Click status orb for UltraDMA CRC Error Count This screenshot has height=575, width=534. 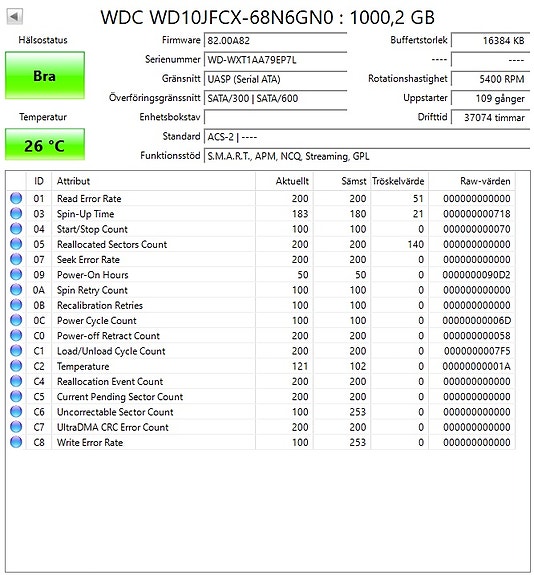[16, 427]
